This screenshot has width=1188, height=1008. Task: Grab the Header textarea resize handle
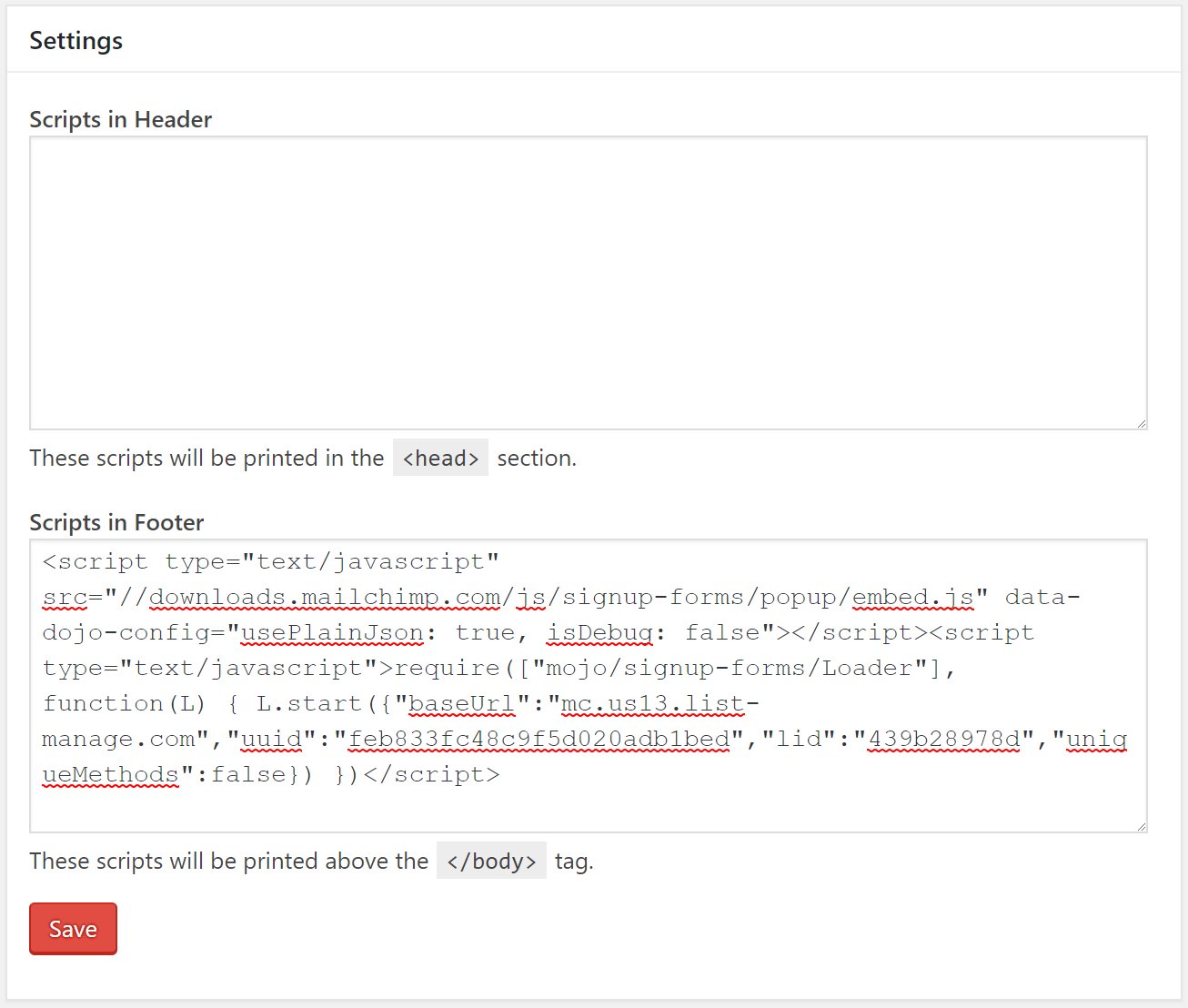click(x=1141, y=423)
